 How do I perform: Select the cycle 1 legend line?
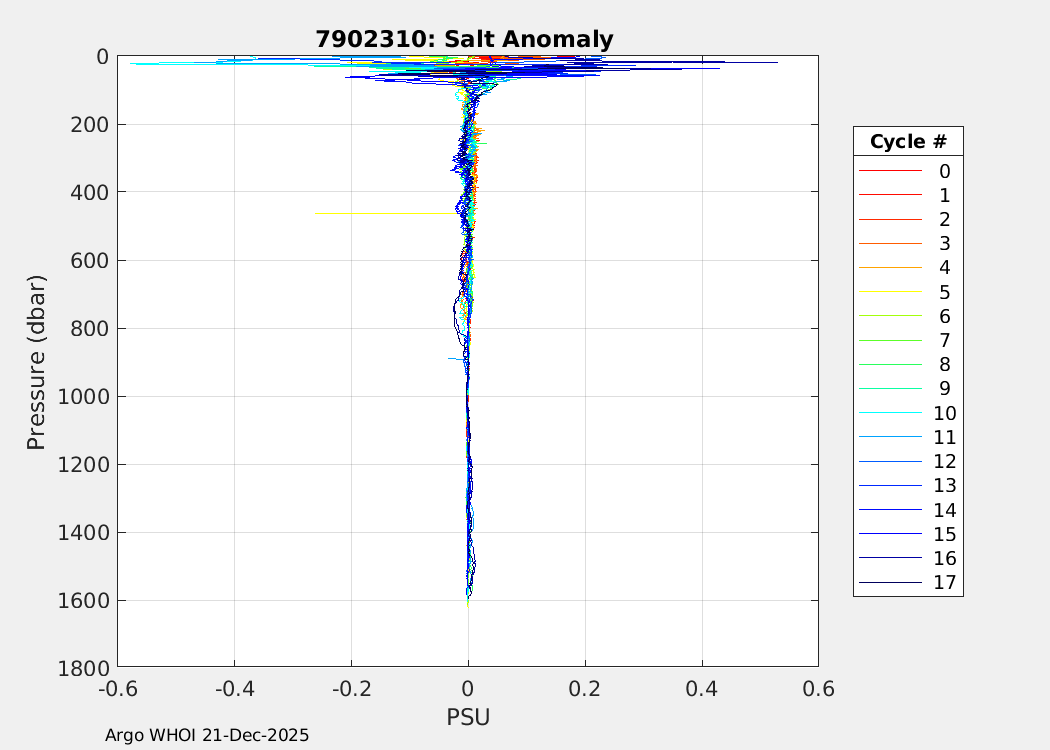click(889, 195)
